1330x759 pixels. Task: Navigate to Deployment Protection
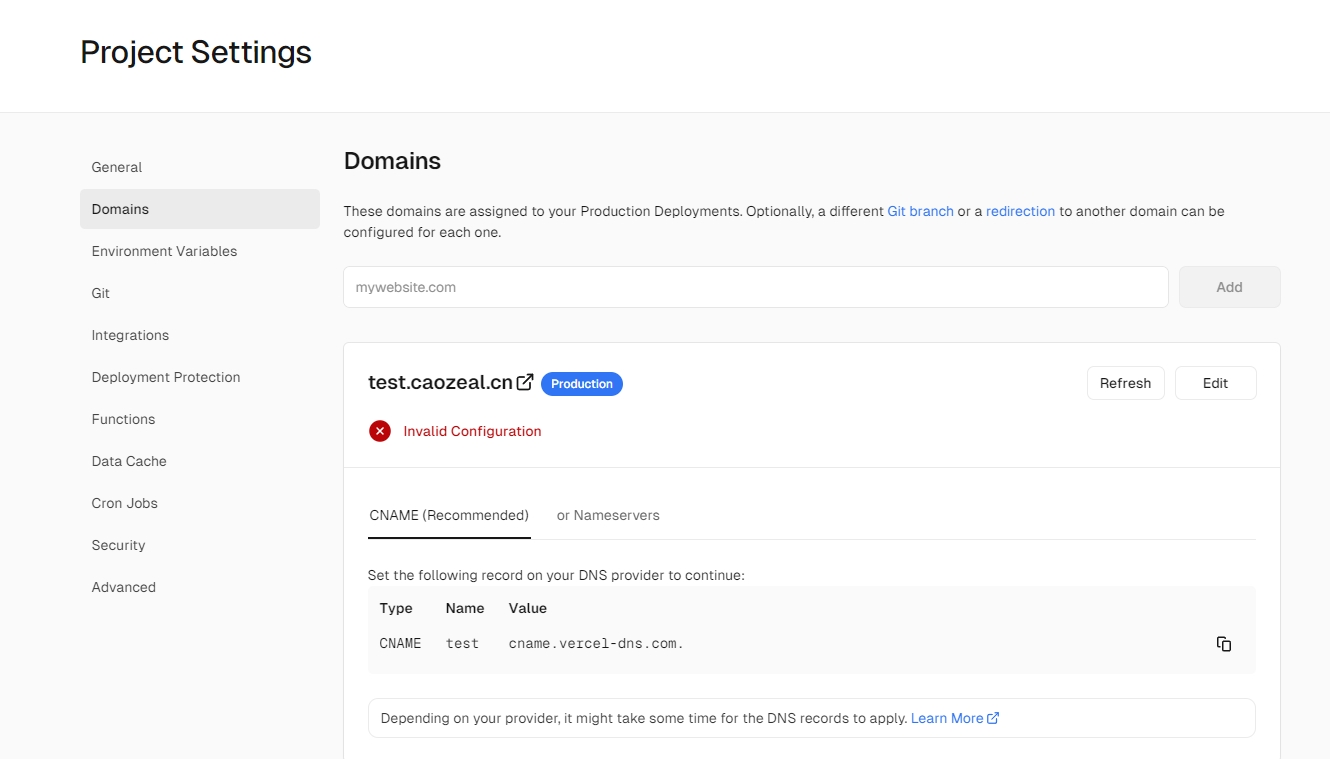point(166,377)
